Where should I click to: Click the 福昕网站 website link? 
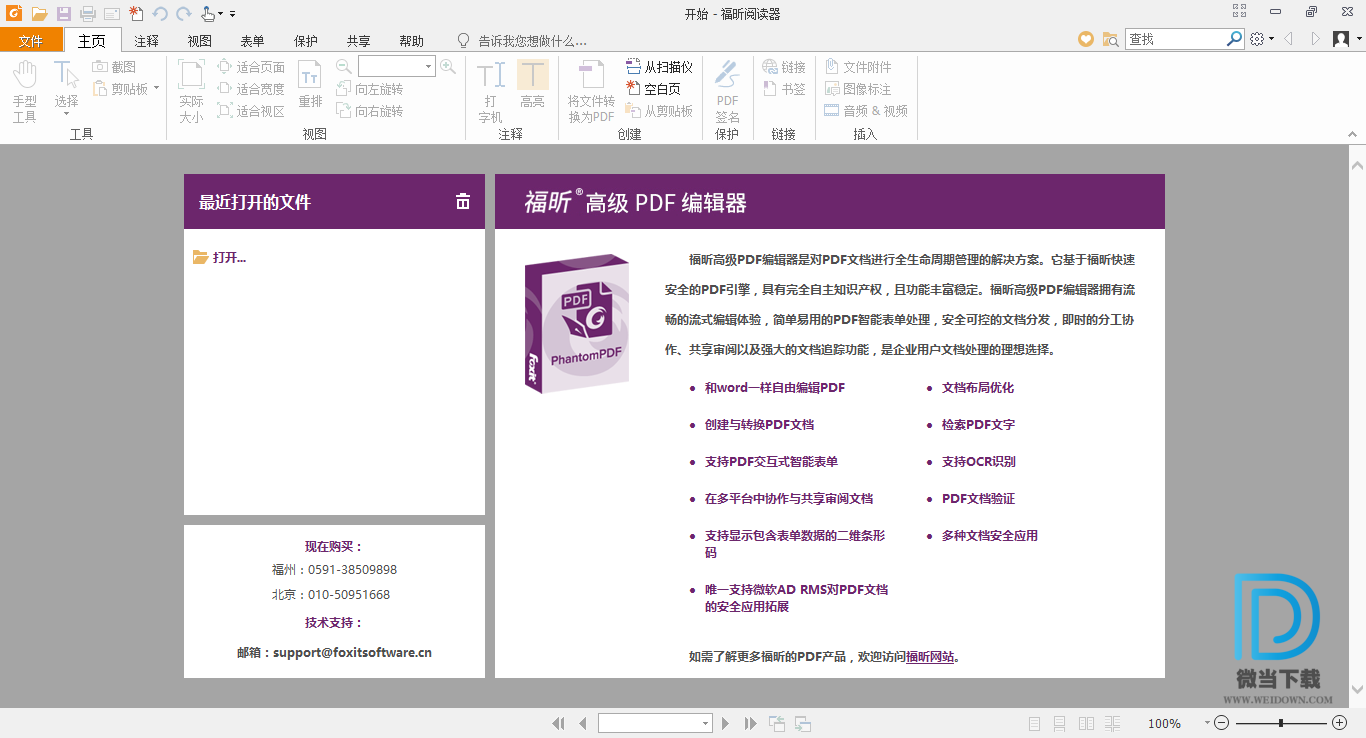(x=930, y=657)
